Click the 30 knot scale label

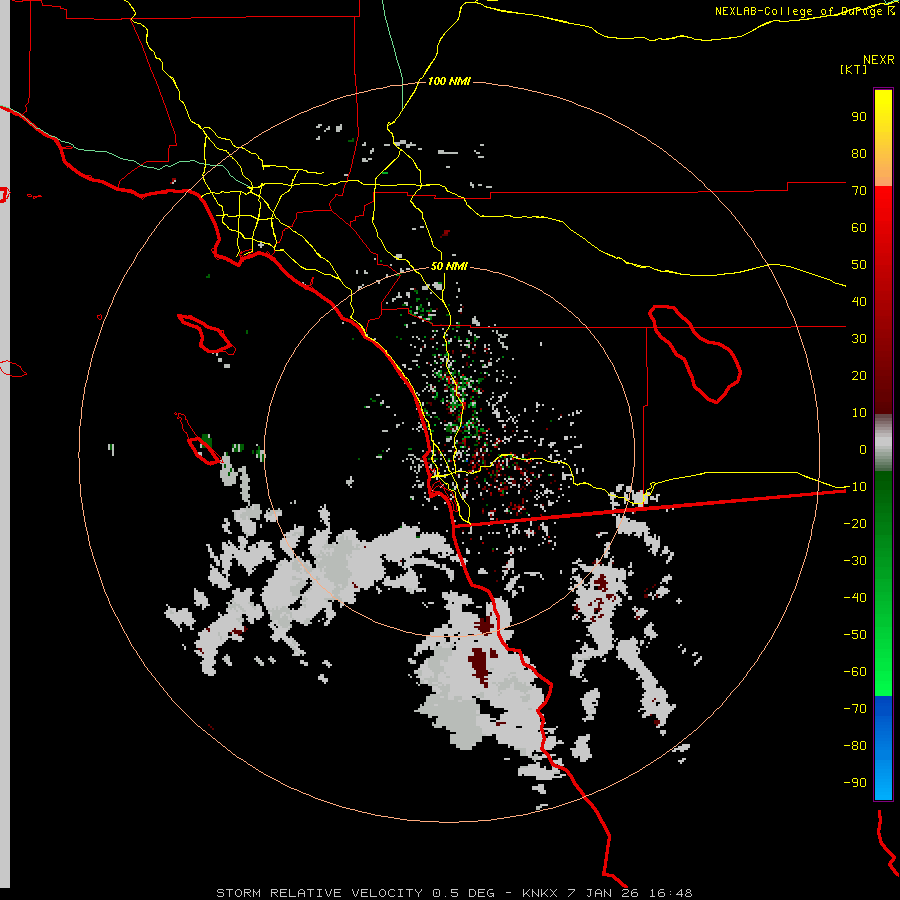[859, 339]
